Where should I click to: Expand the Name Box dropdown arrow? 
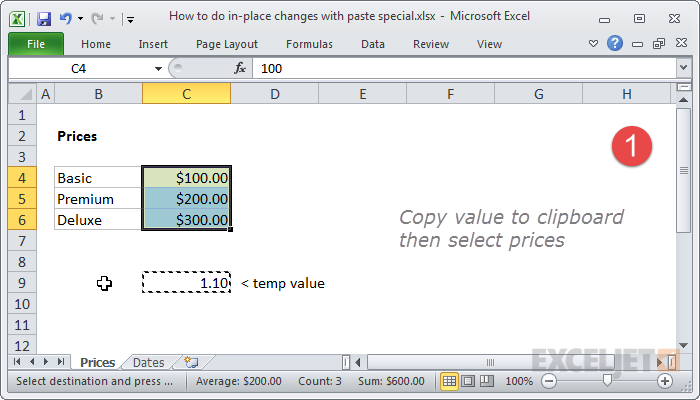(158, 69)
